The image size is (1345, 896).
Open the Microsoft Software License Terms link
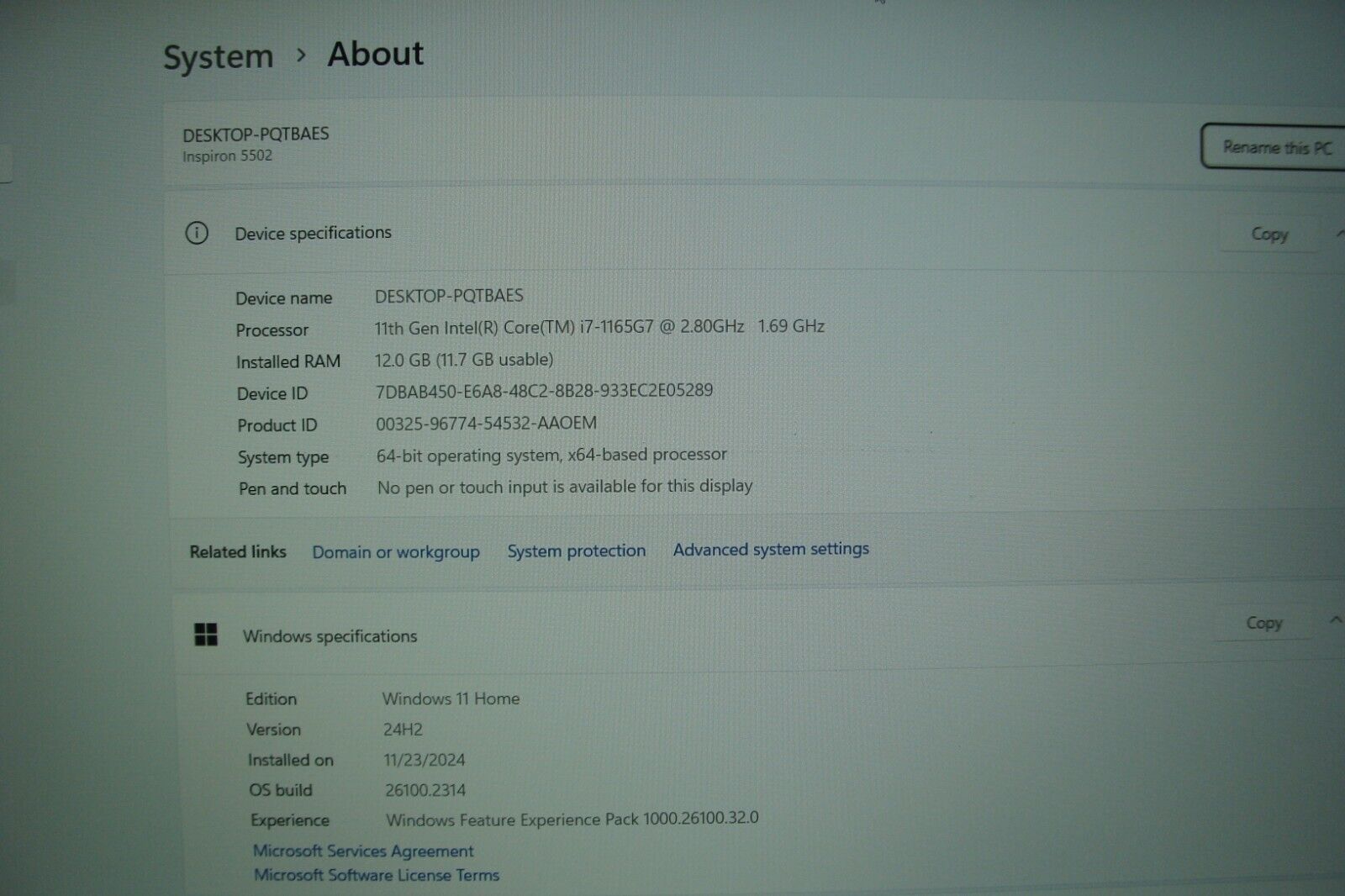(376, 874)
